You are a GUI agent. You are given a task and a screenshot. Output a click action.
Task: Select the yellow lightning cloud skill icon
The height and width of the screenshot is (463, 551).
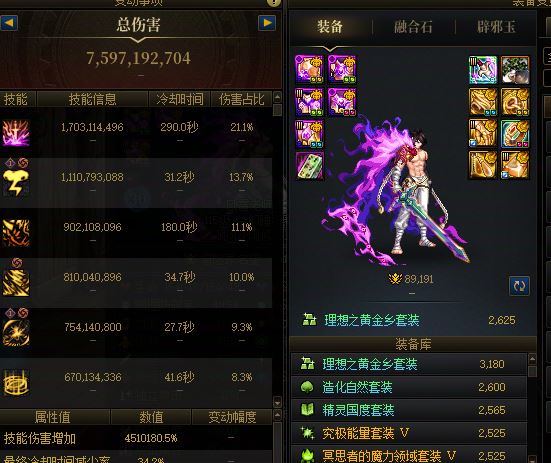[x=16, y=183]
